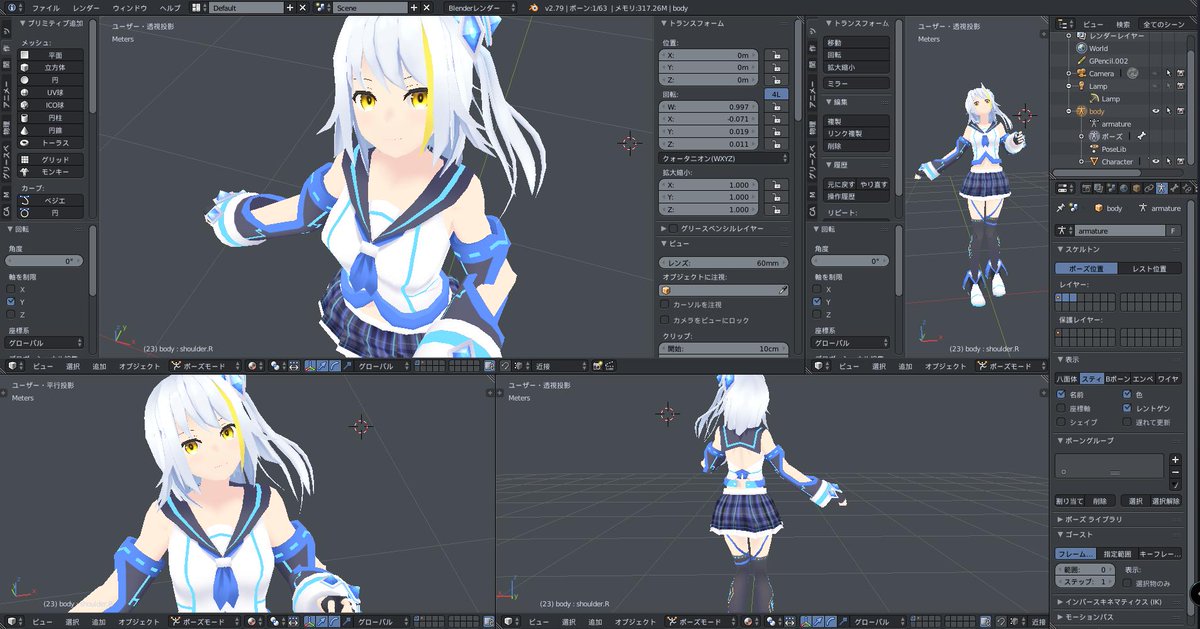Viewport: 1200px width, 629px height.
Task: Open the 検索 menu in outliner header
Action: [1124, 23]
